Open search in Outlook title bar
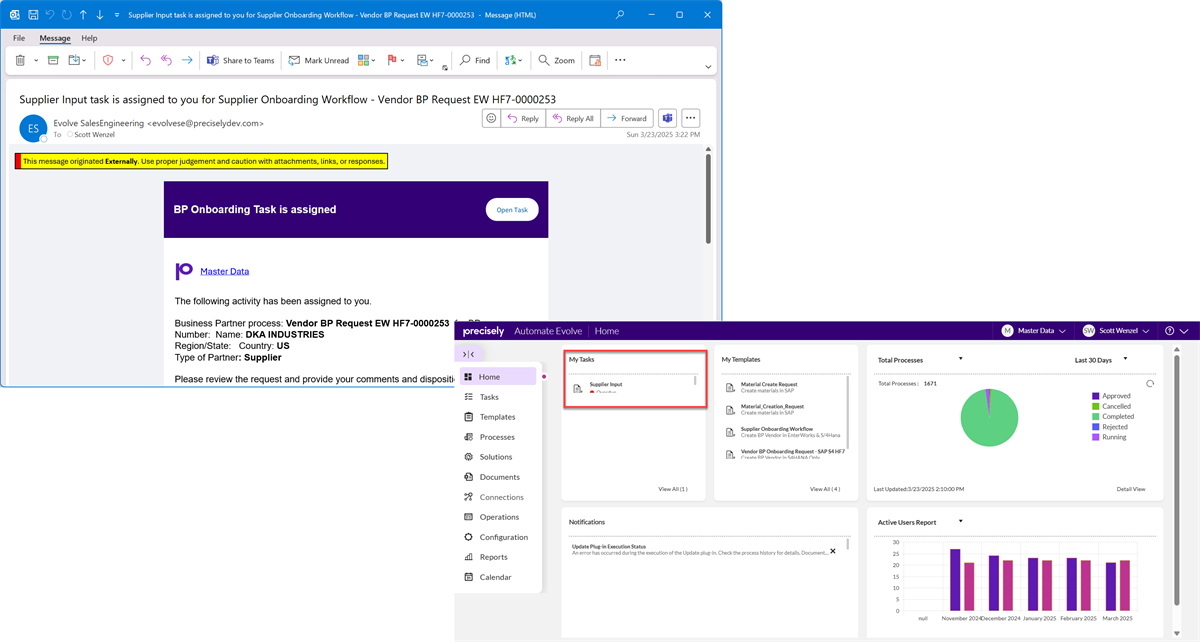The height and width of the screenshot is (642, 1200). click(620, 15)
